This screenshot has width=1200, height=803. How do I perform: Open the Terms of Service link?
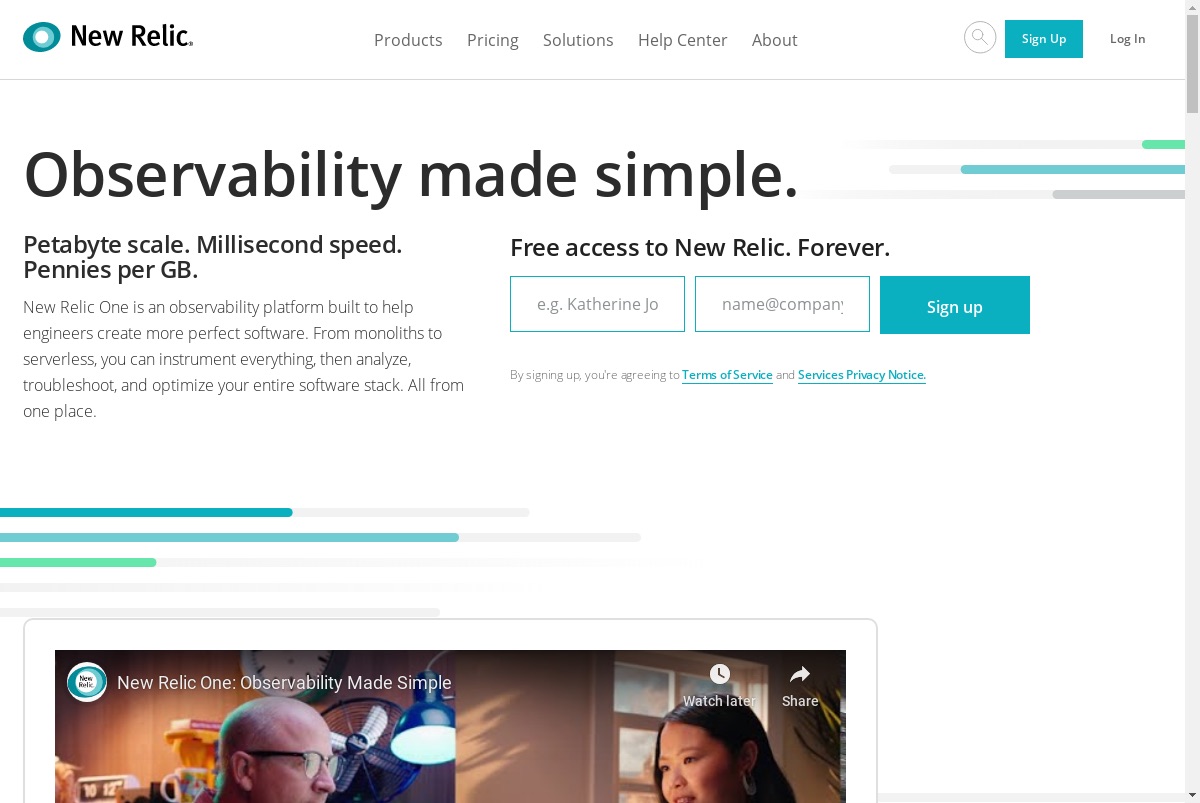tap(727, 375)
